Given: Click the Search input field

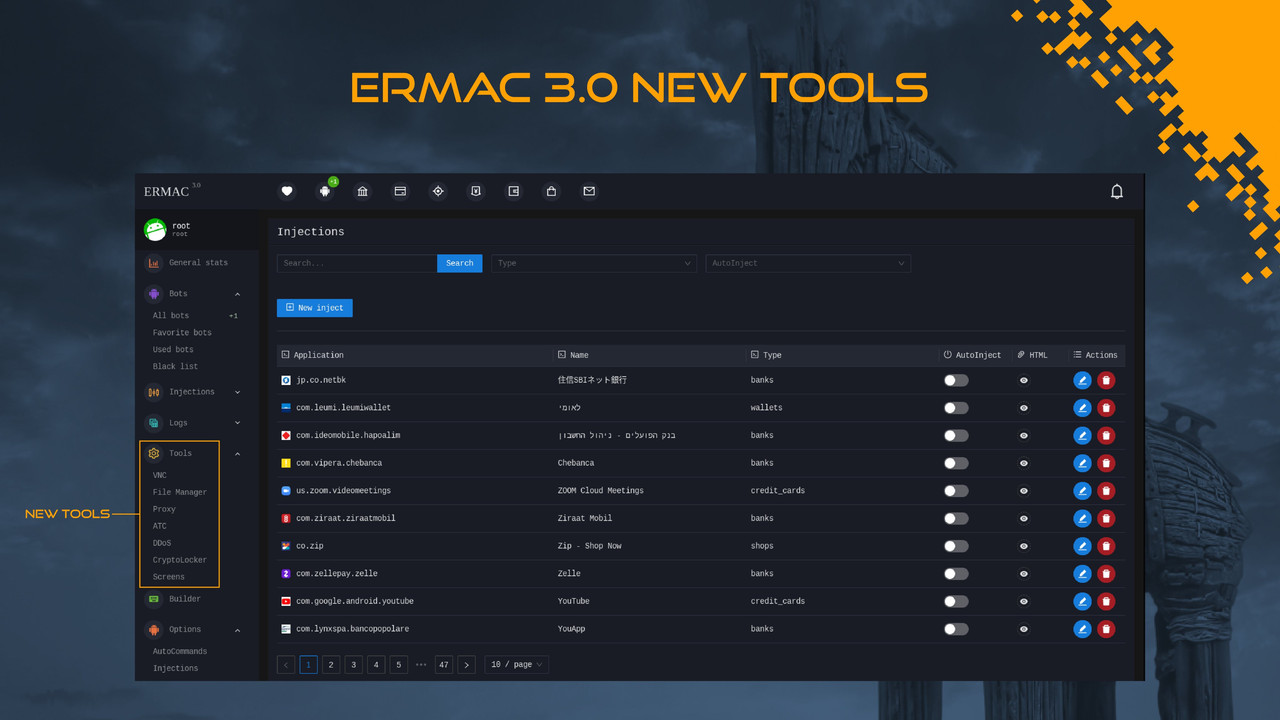Looking at the screenshot, I should coord(357,263).
